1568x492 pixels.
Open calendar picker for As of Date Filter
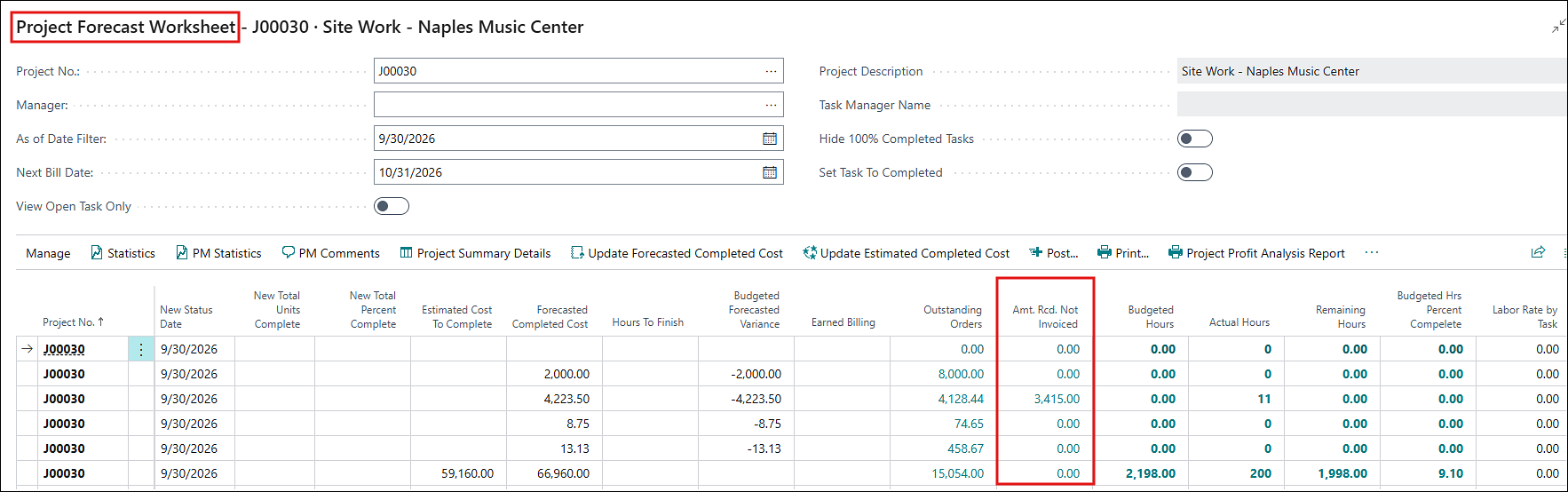pos(770,139)
